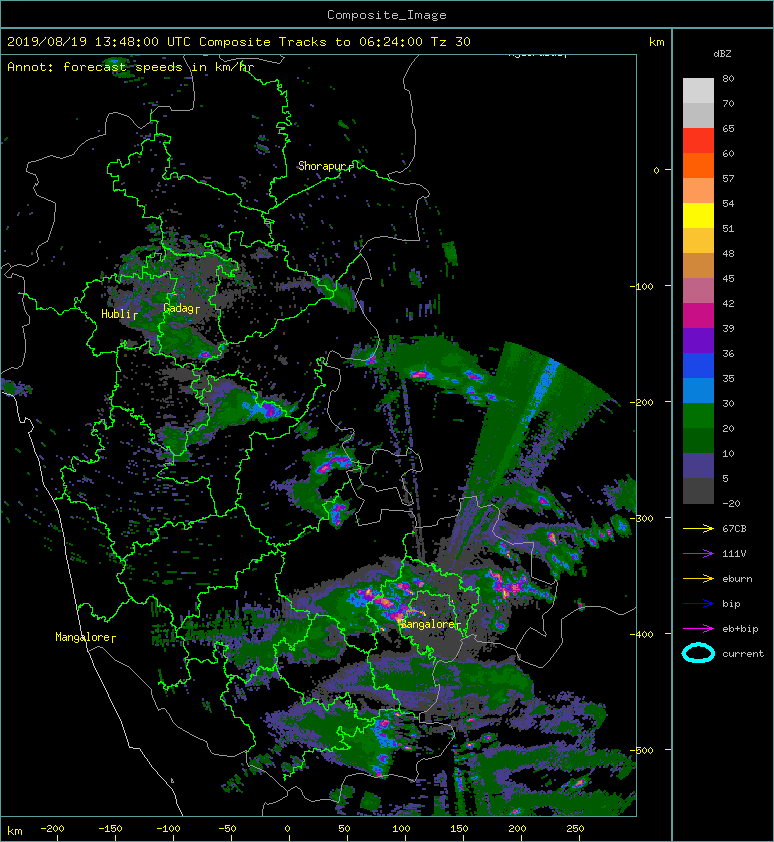The image size is (774, 842).
Task: Click the 0 x-axis tick label
Action: (x=287, y=829)
